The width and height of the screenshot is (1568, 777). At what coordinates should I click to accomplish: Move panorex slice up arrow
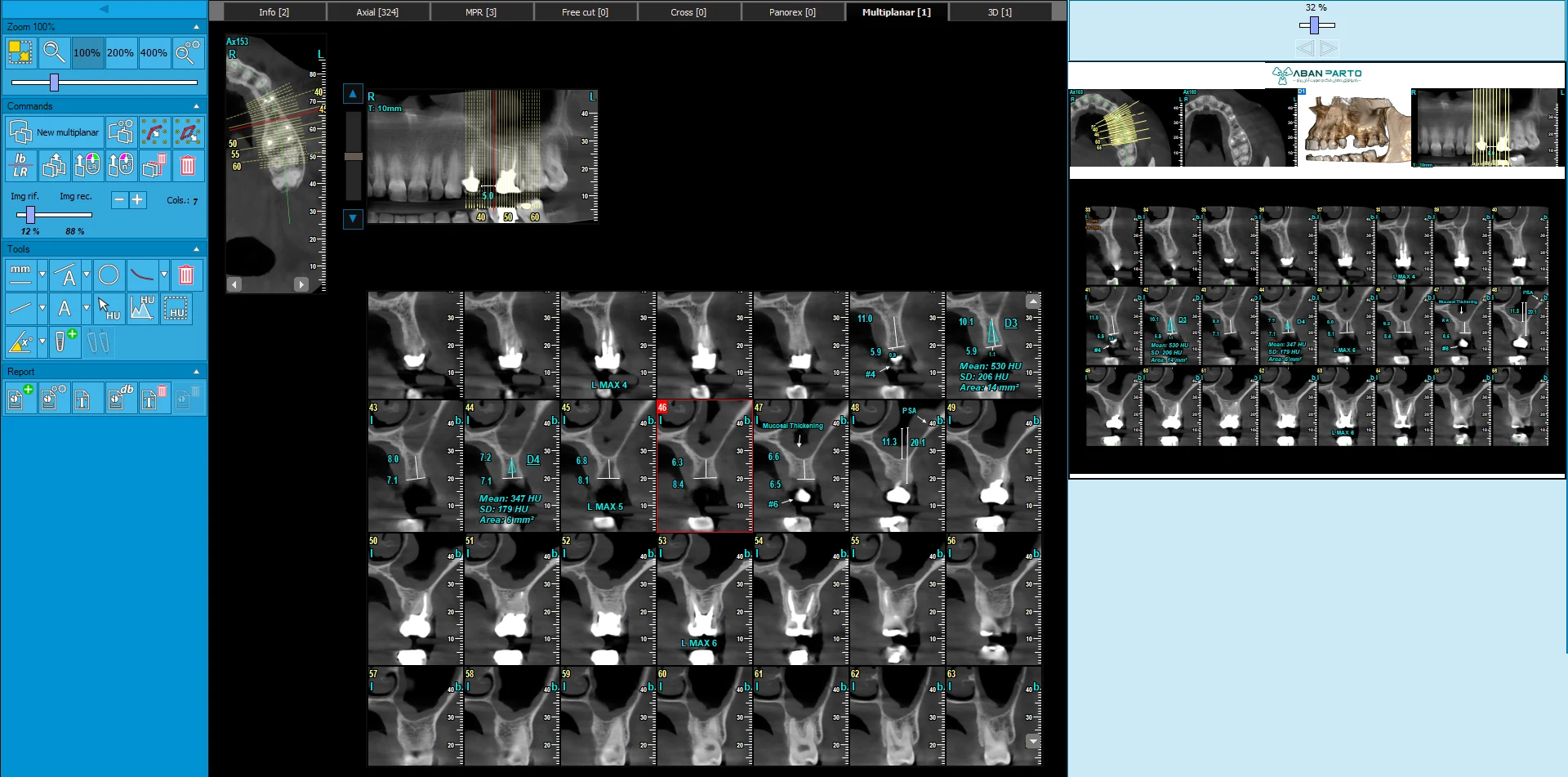coord(353,94)
